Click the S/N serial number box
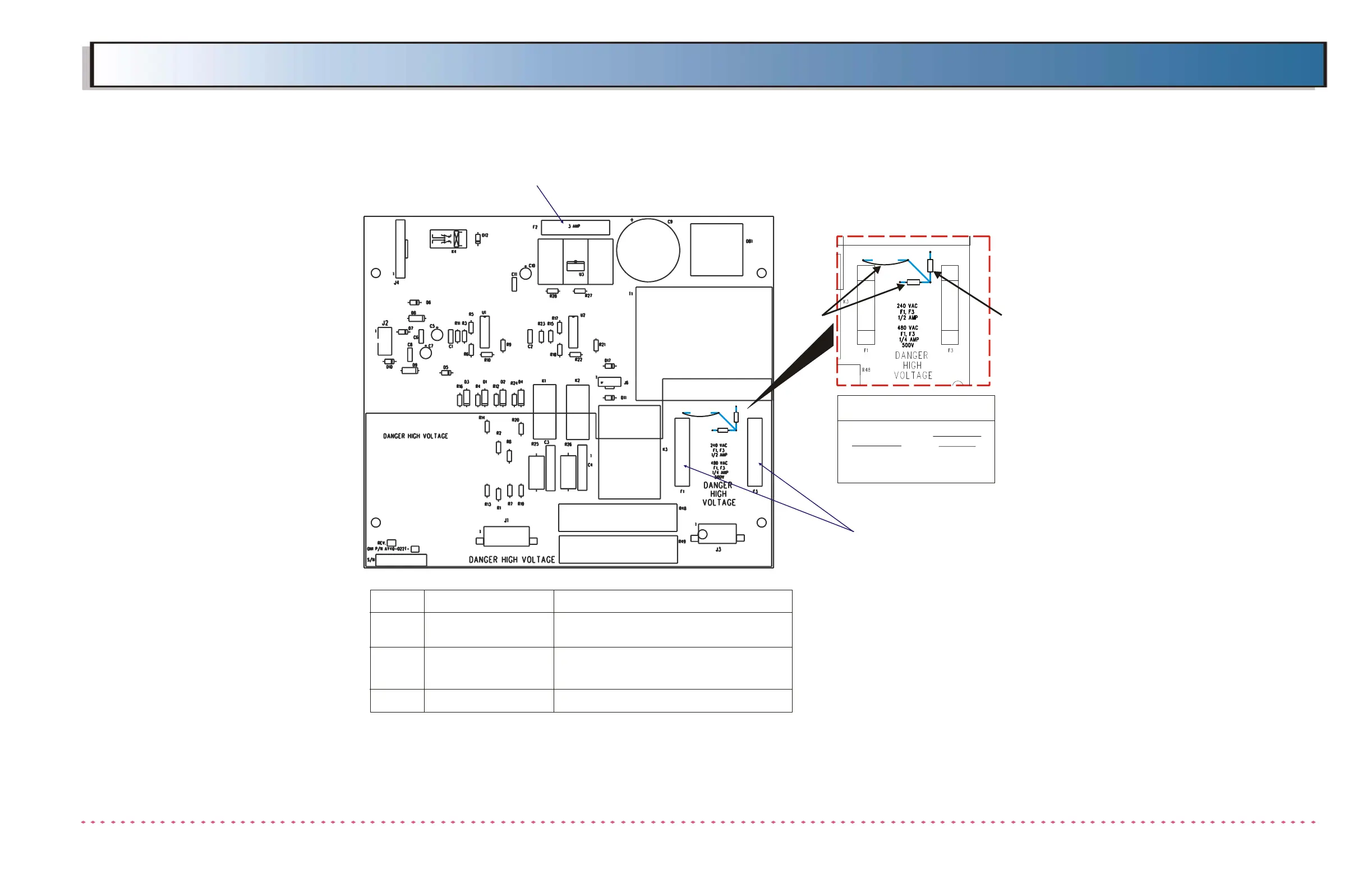This screenshot has height=888, width=1372. click(400, 559)
